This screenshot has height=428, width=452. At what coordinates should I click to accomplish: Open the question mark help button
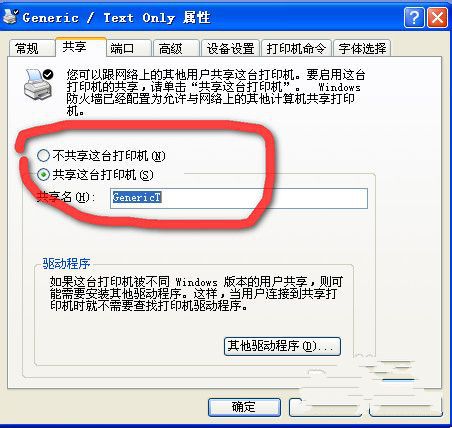(414, 18)
